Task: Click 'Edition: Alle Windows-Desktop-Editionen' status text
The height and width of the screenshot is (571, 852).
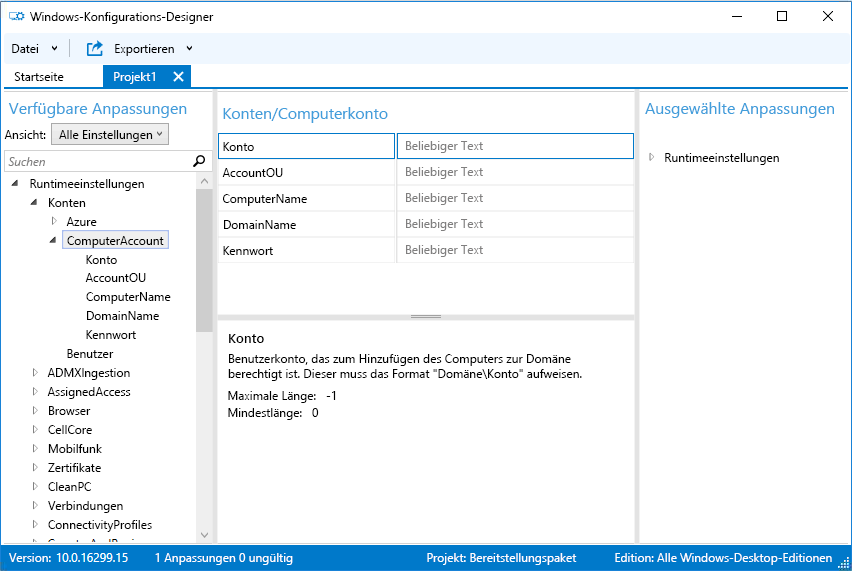Action: point(723,558)
